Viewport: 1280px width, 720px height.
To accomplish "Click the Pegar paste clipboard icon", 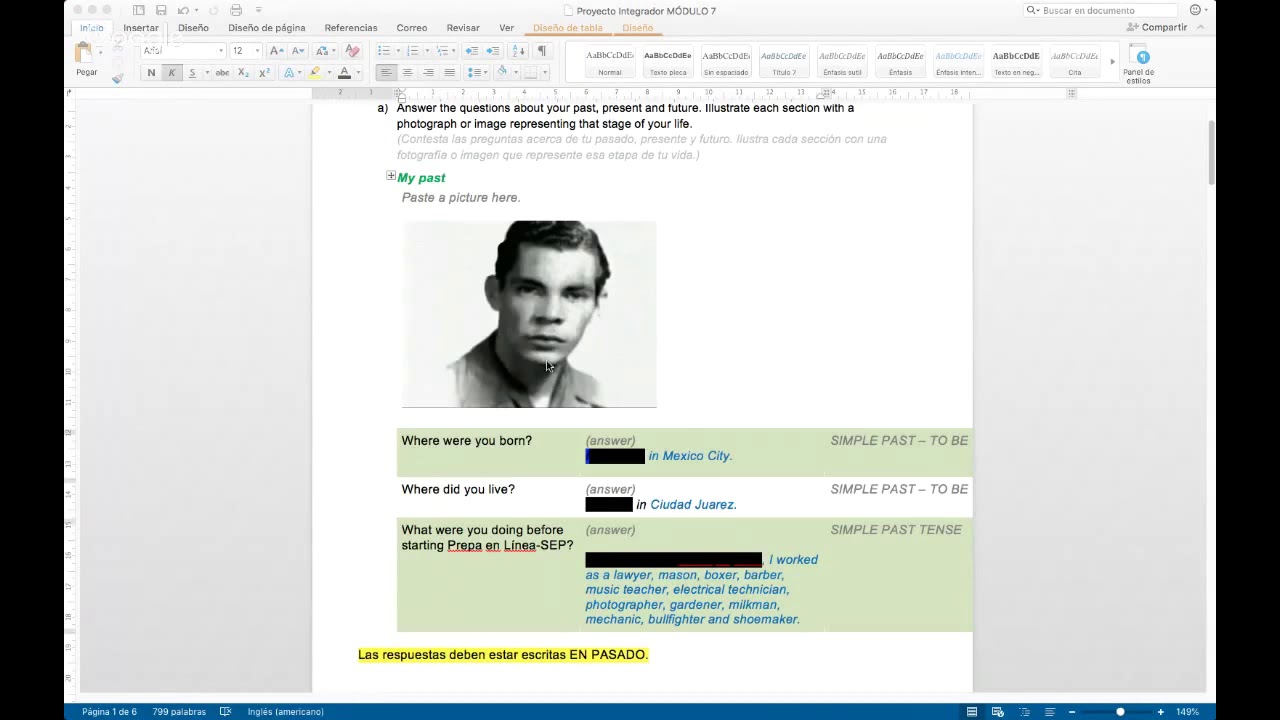I will pyautogui.click(x=84, y=52).
